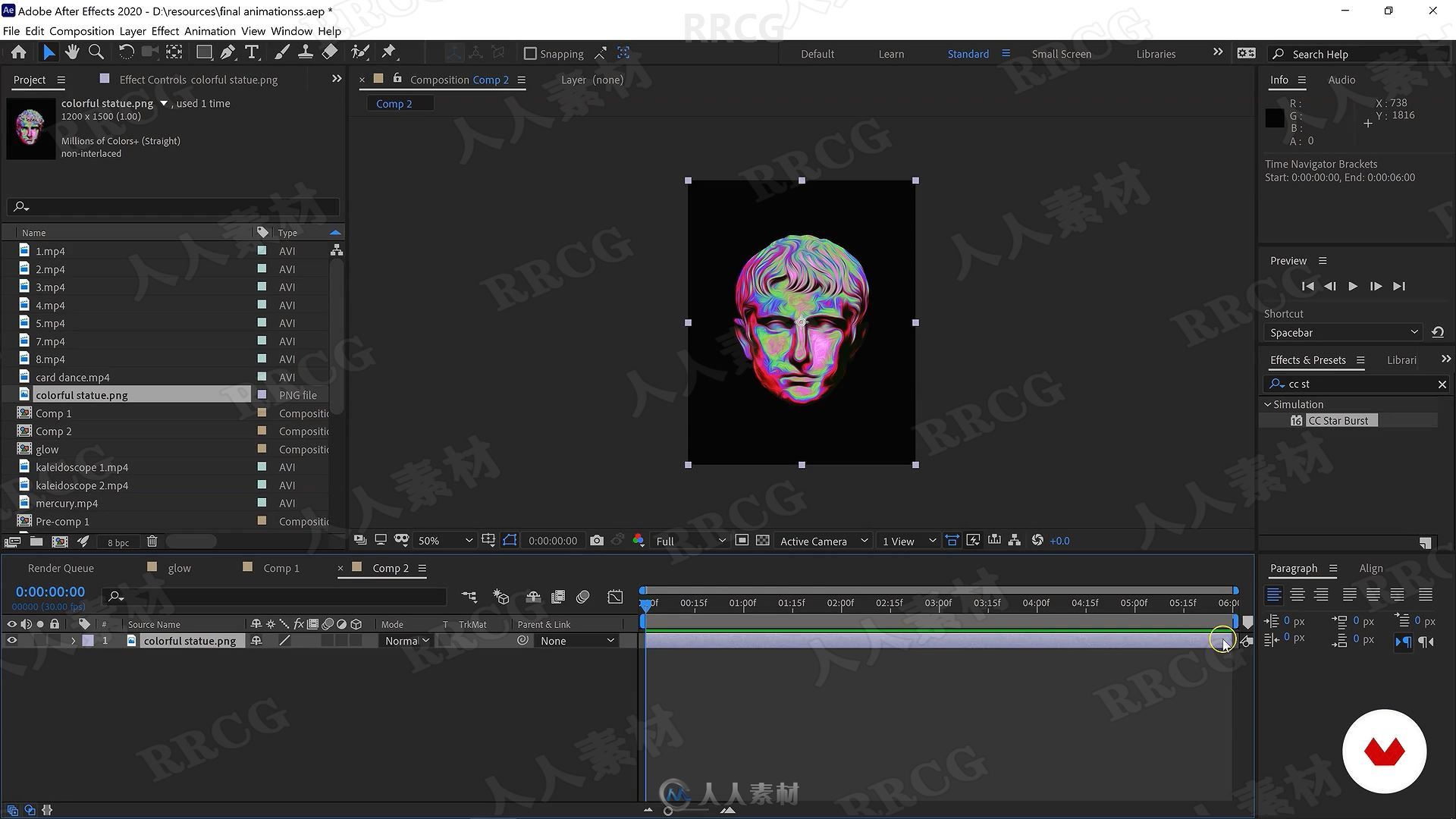Switch to Render Queue tab

tap(61, 568)
